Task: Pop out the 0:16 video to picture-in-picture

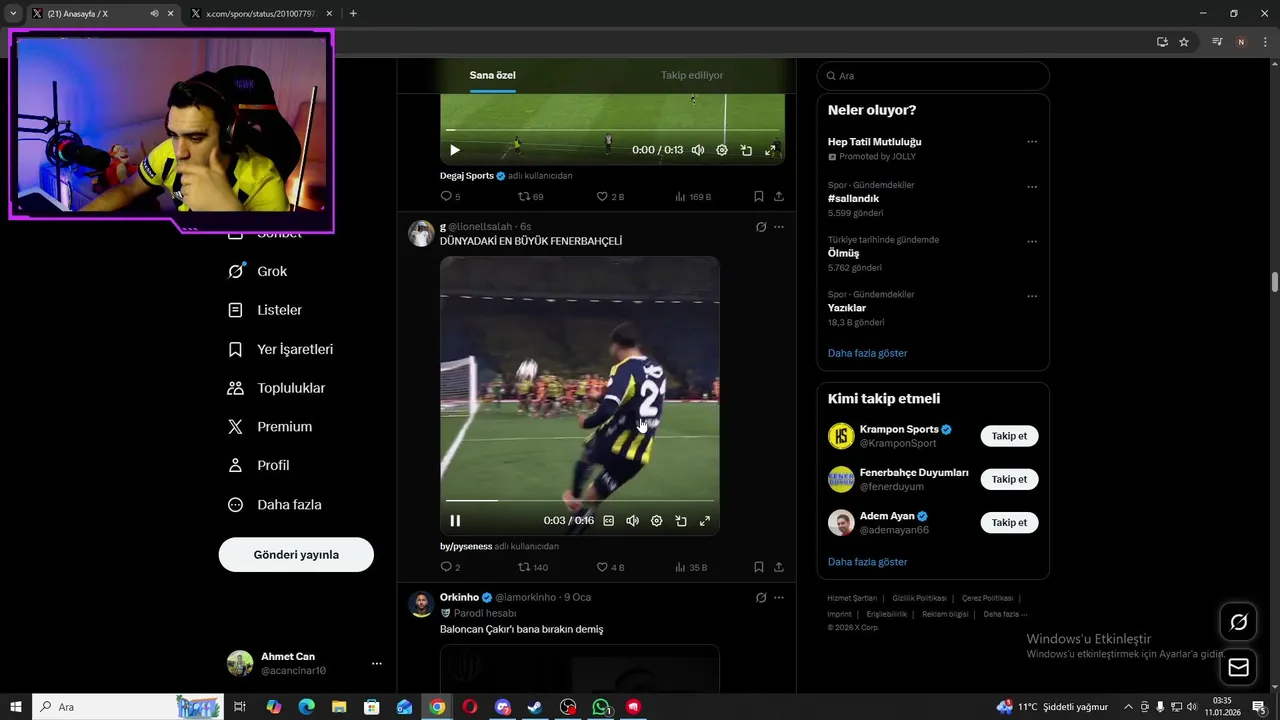Action: coord(681,520)
